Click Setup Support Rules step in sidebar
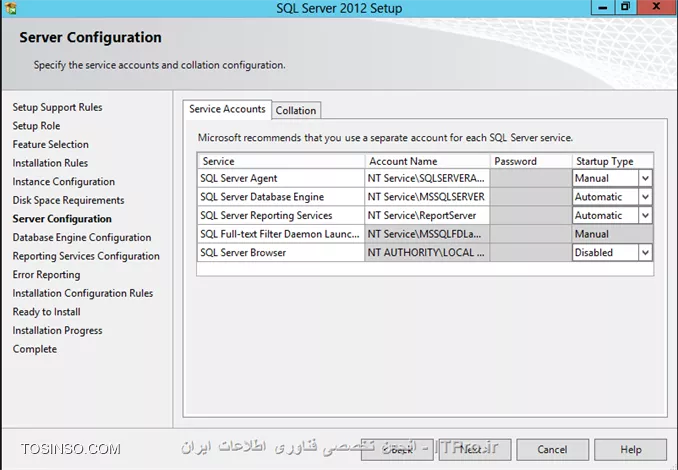Image resolution: width=678 pixels, height=470 pixels. click(57, 107)
